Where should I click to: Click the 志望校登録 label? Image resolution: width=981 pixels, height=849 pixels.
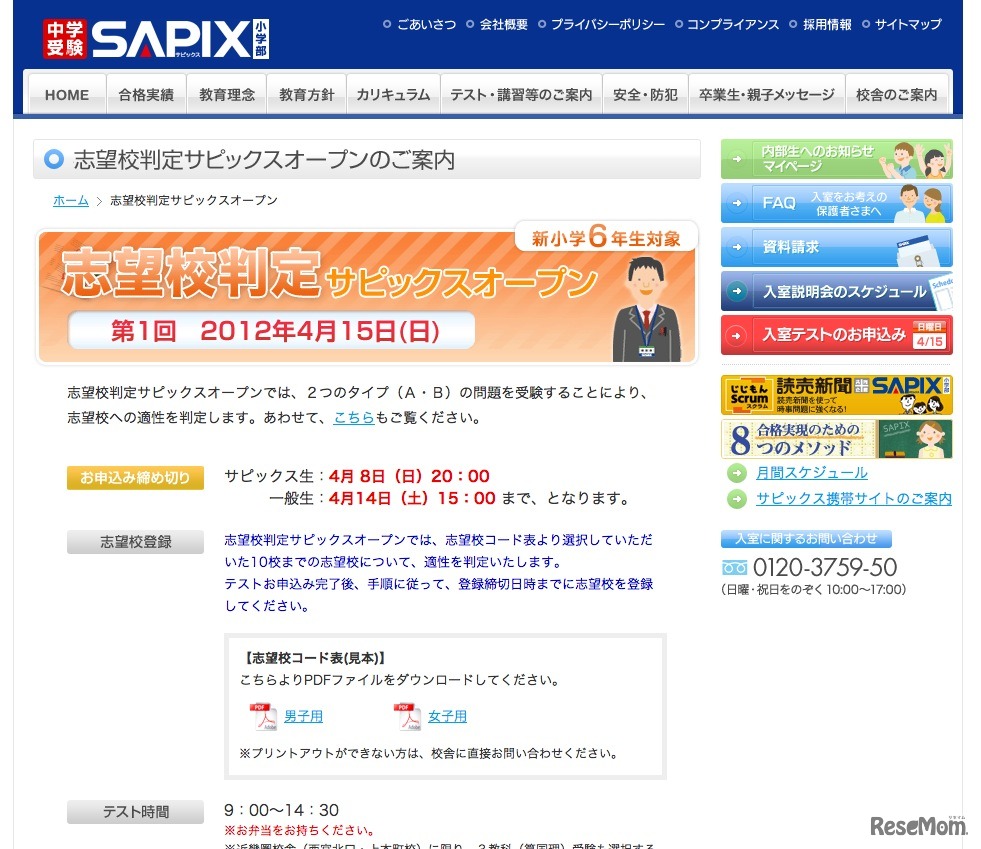[x=135, y=542]
